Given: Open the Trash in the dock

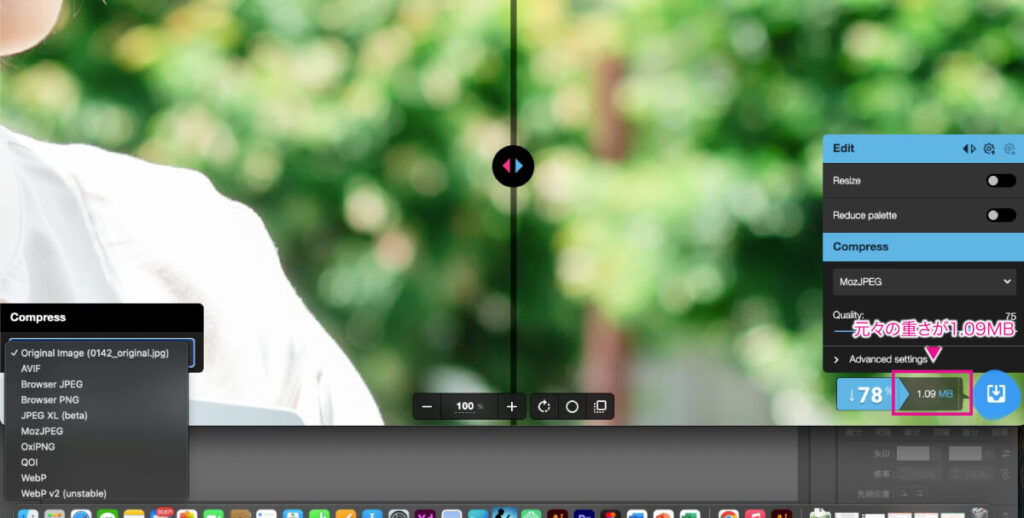Looking at the screenshot, I should [978, 513].
